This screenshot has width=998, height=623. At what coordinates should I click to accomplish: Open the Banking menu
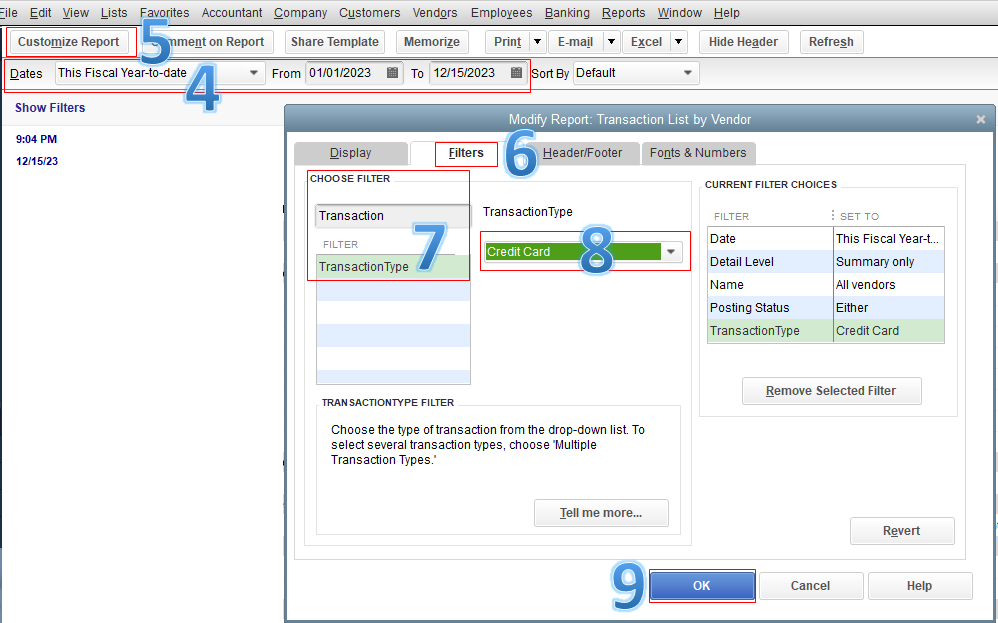coord(566,13)
